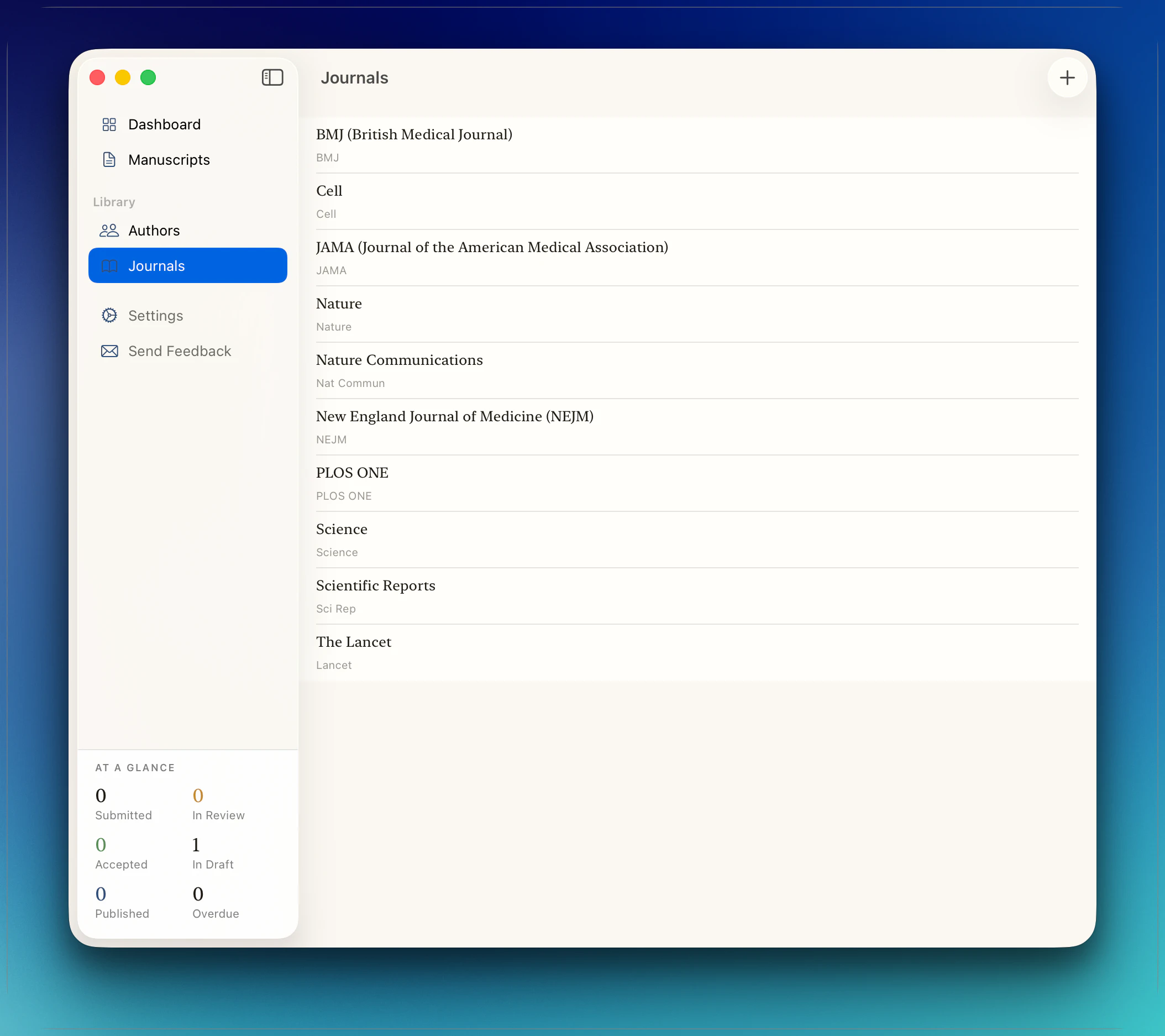Click the Journals book icon
The image size is (1165, 1036).
(109, 266)
